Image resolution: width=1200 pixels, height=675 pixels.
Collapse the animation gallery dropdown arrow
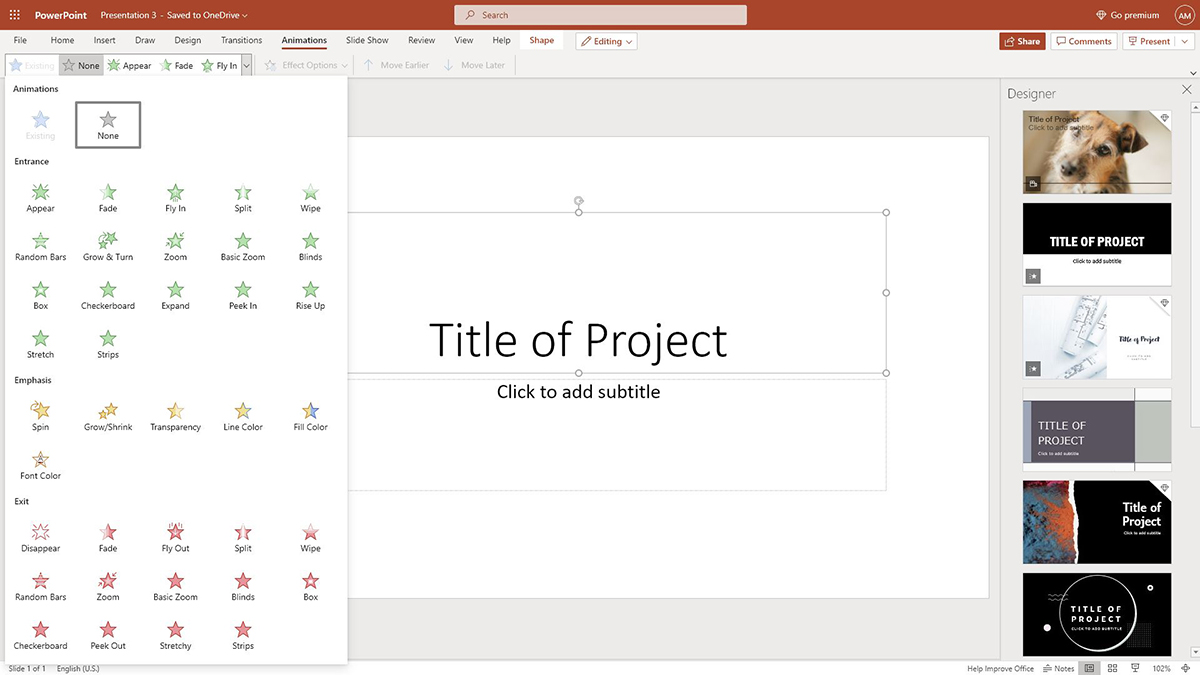coord(246,66)
